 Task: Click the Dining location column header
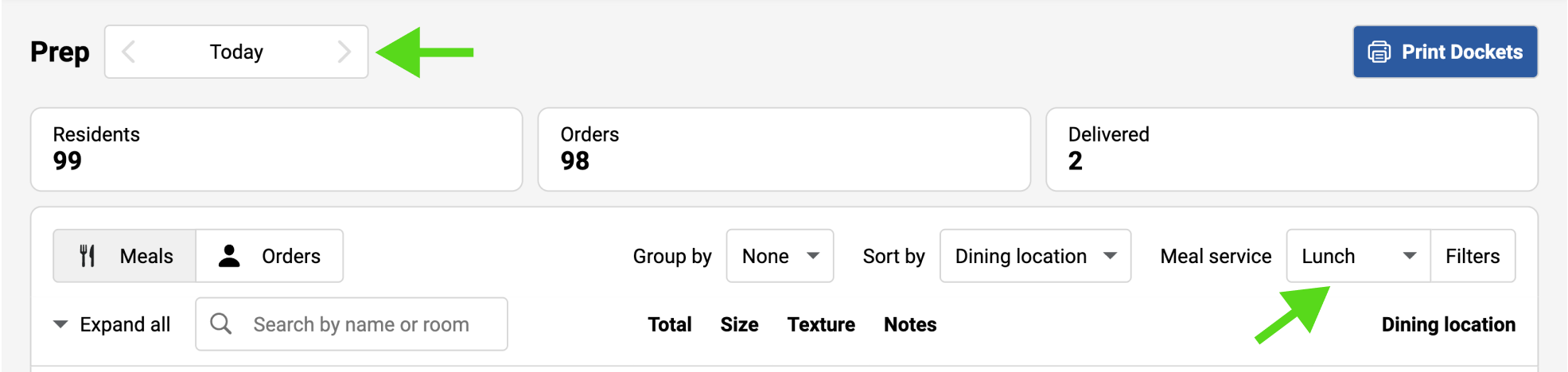[x=1448, y=324]
